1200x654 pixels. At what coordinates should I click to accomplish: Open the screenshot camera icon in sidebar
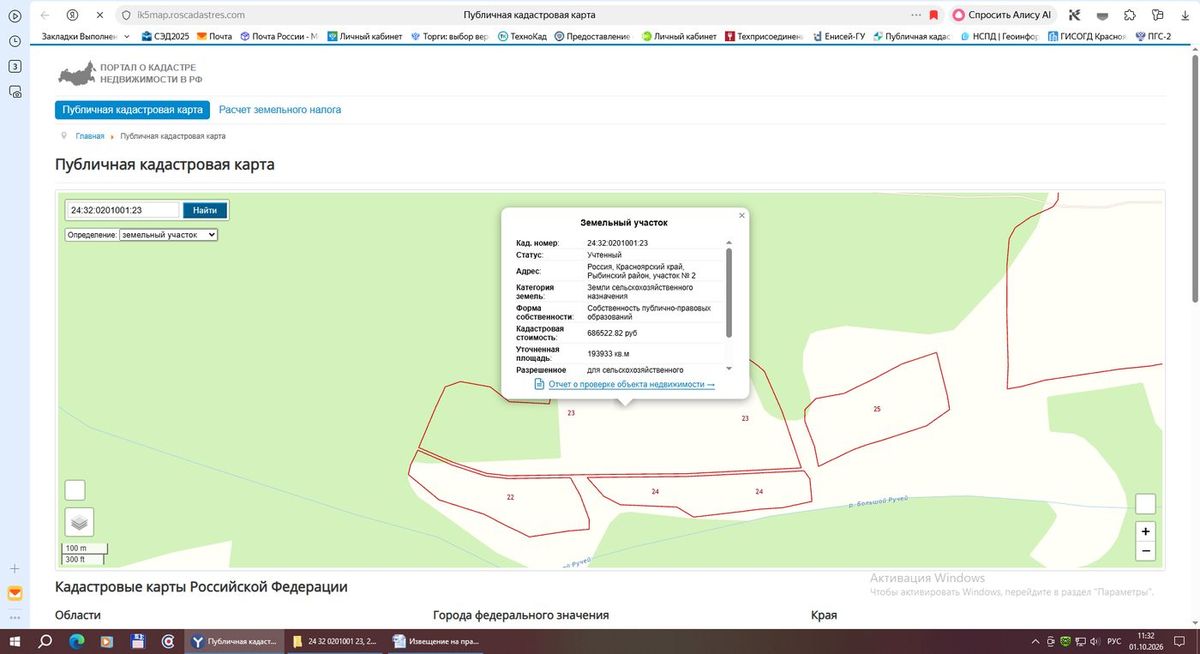click(15, 91)
